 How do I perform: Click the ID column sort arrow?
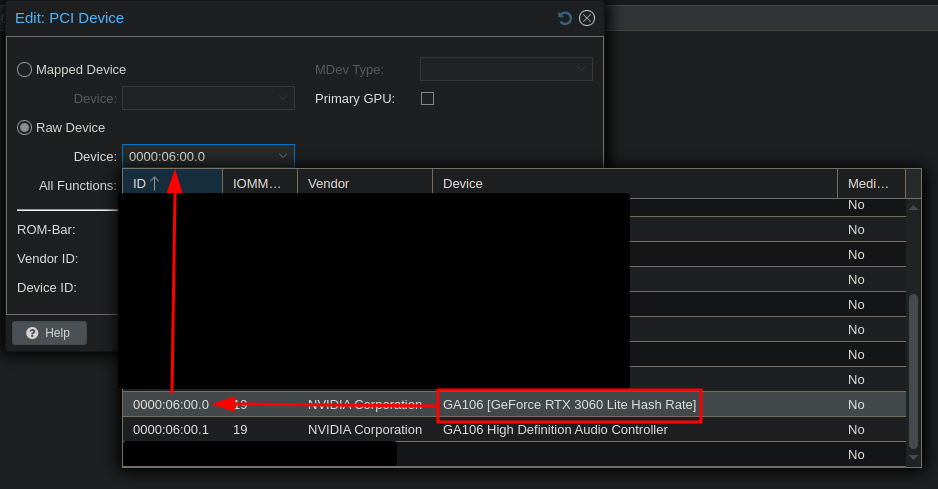[x=155, y=184]
